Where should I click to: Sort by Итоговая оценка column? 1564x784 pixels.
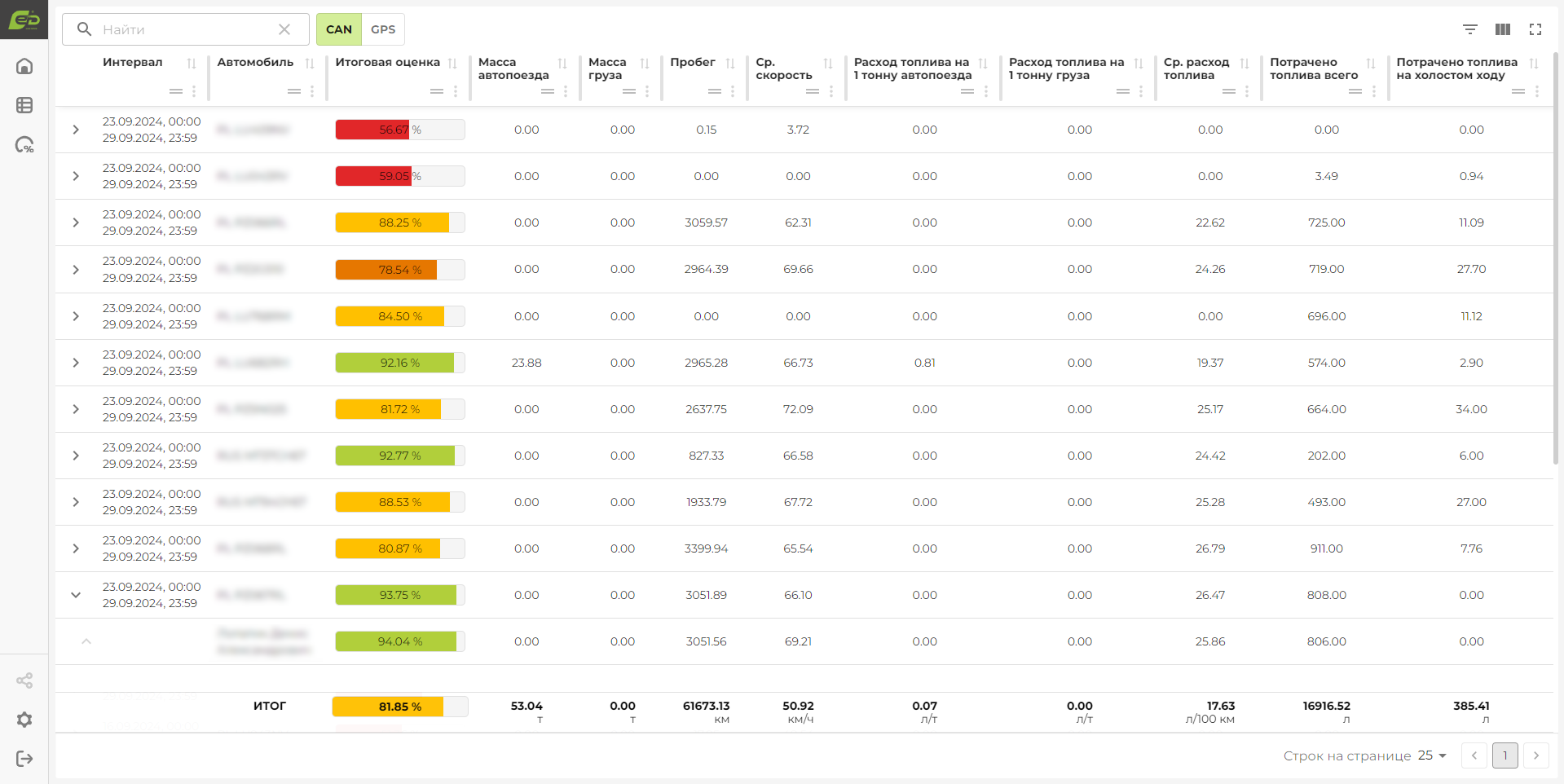coord(452,63)
